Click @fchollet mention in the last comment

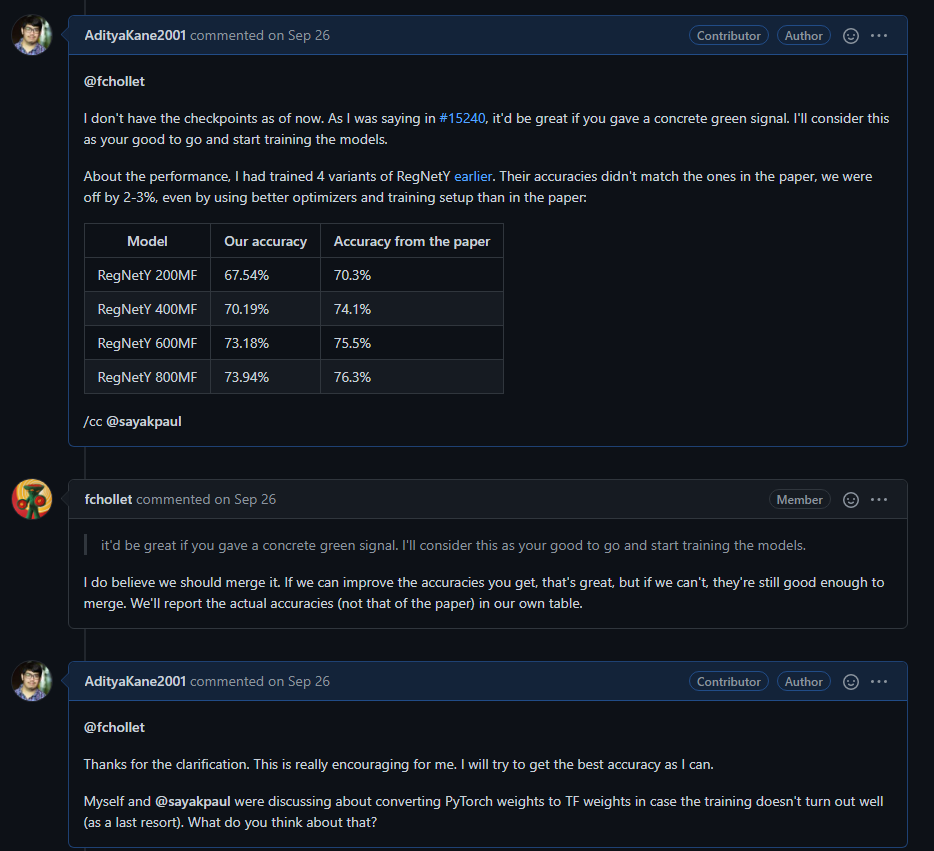(114, 727)
